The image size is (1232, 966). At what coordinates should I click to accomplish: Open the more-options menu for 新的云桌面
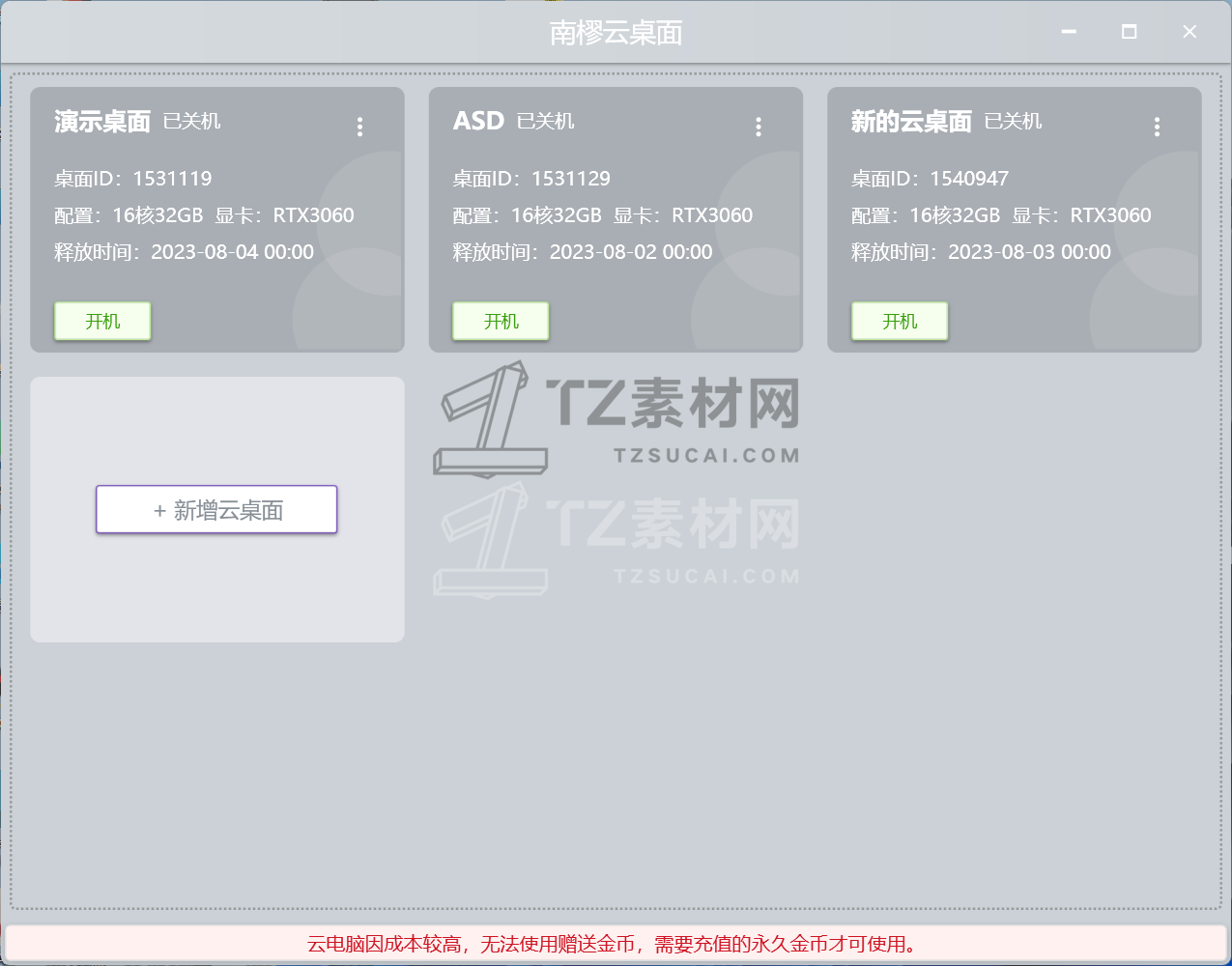tap(1157, 127)
